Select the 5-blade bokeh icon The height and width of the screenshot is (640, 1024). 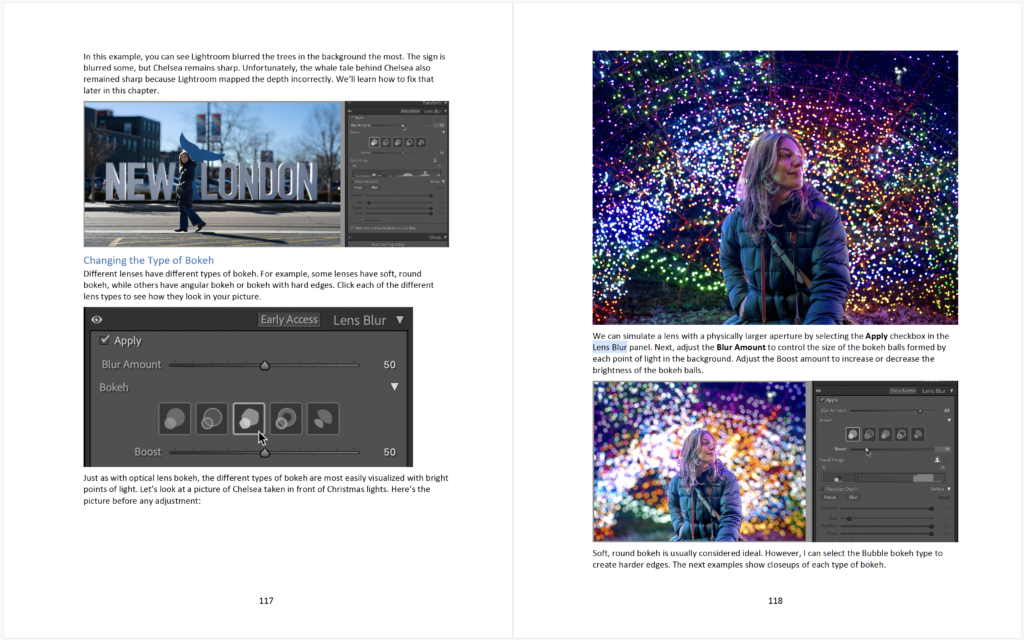(249, 419)
